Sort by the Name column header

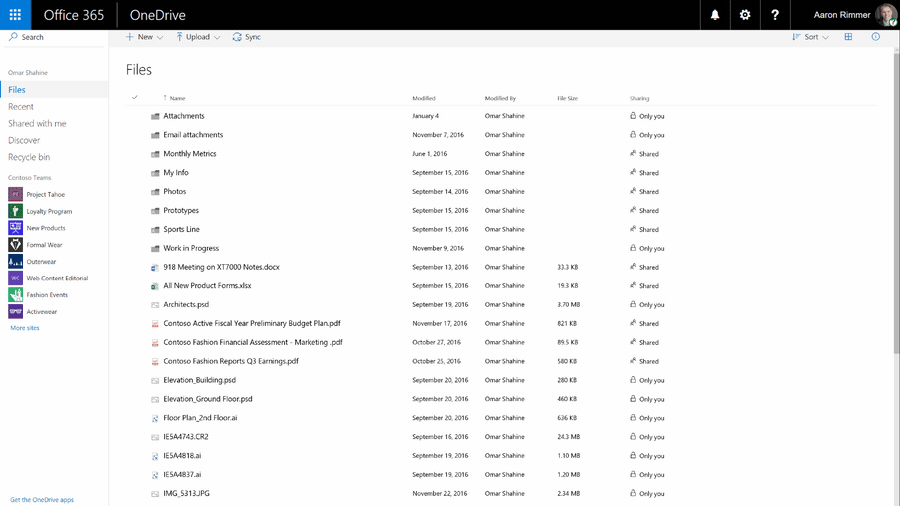177,98
